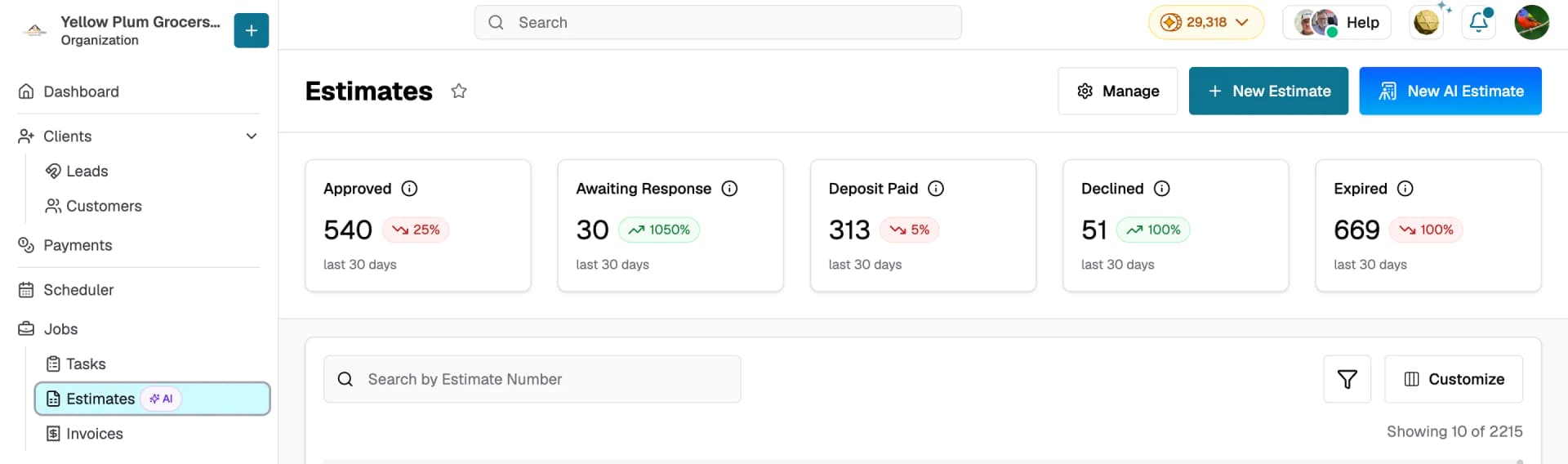Image resolution: width=1568 pixels, height=464 pixels.
Task: Open the Clients menu item
Action: click(67, 136)
